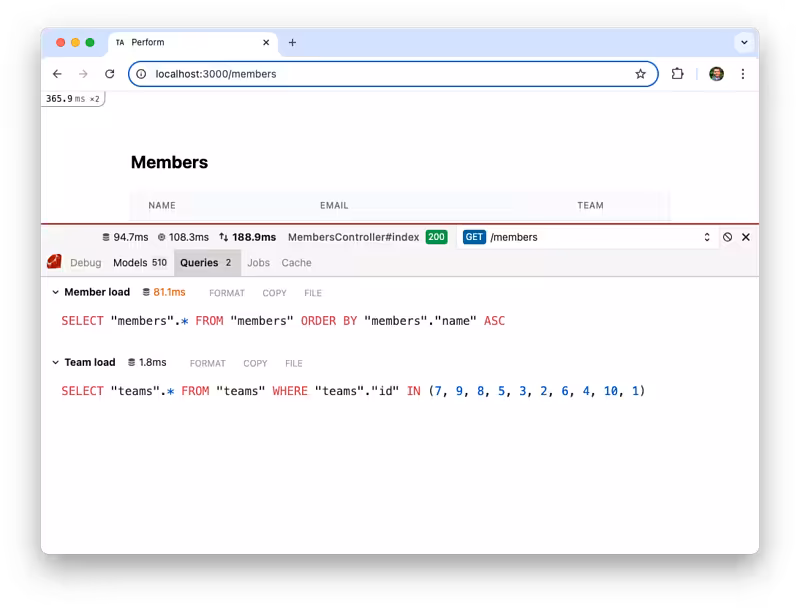Click the TEAM column header

tap(590, 206)
